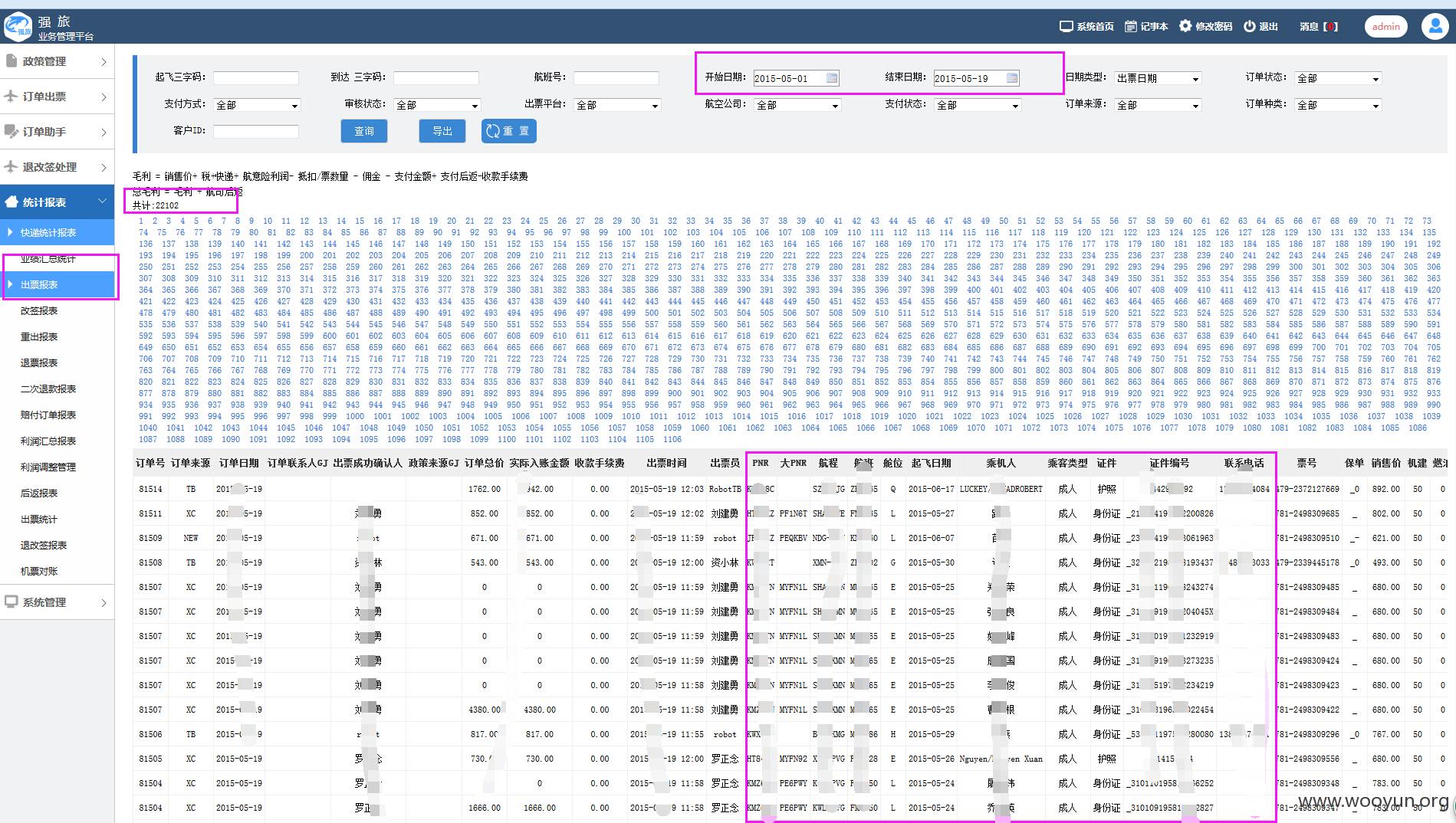The height and width of the screenshot is (823, 1456).
Task: Click order number 81514
Action: 150,489
